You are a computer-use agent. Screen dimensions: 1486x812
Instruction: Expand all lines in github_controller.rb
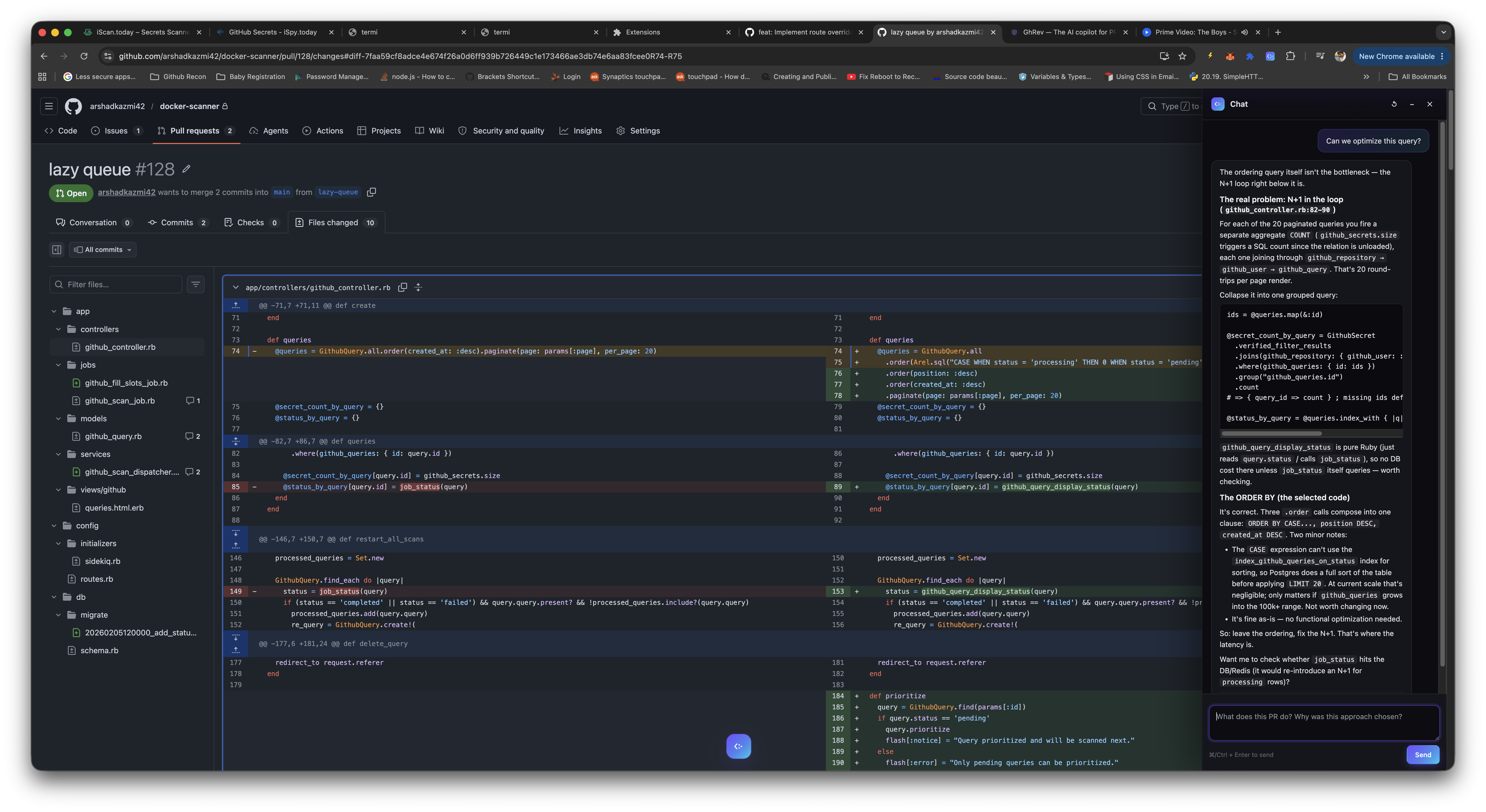418,287
